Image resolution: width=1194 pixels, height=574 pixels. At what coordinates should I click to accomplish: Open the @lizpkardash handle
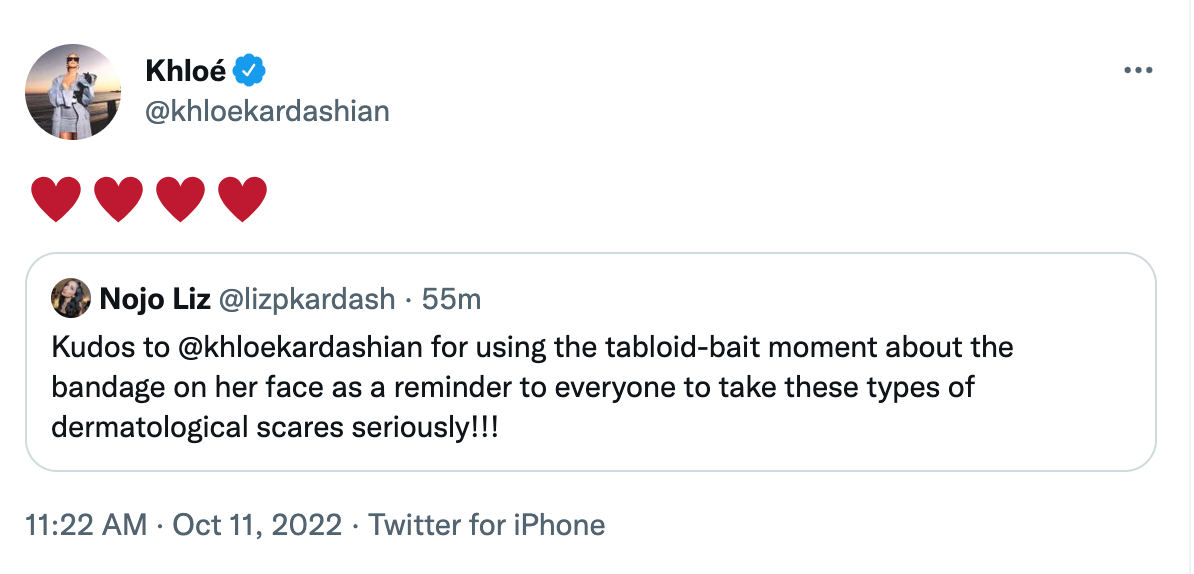[x=307, y=298]
